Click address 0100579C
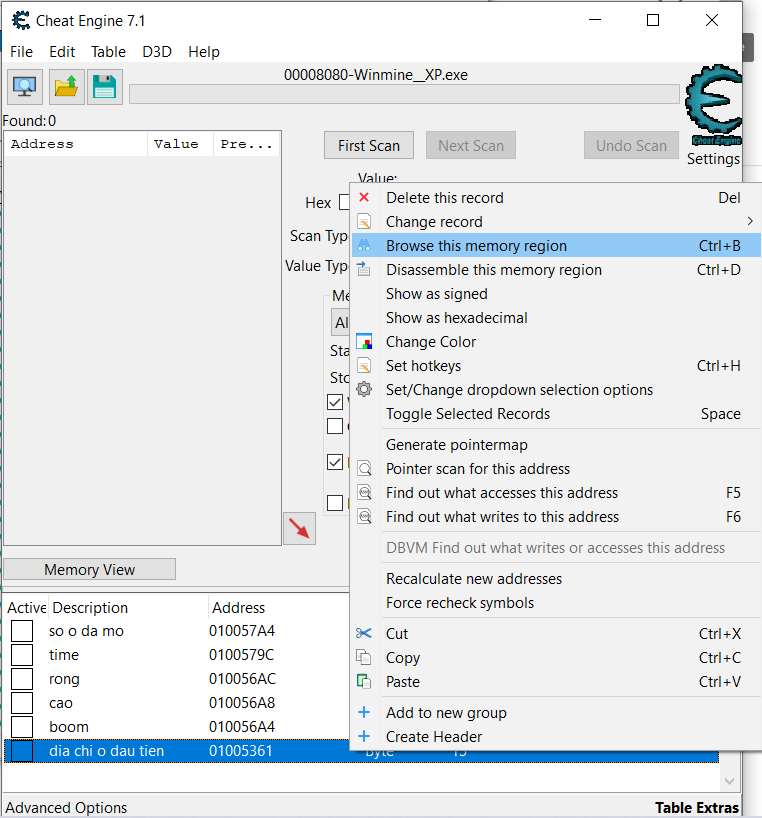The image size is (762, 818). 241,655
